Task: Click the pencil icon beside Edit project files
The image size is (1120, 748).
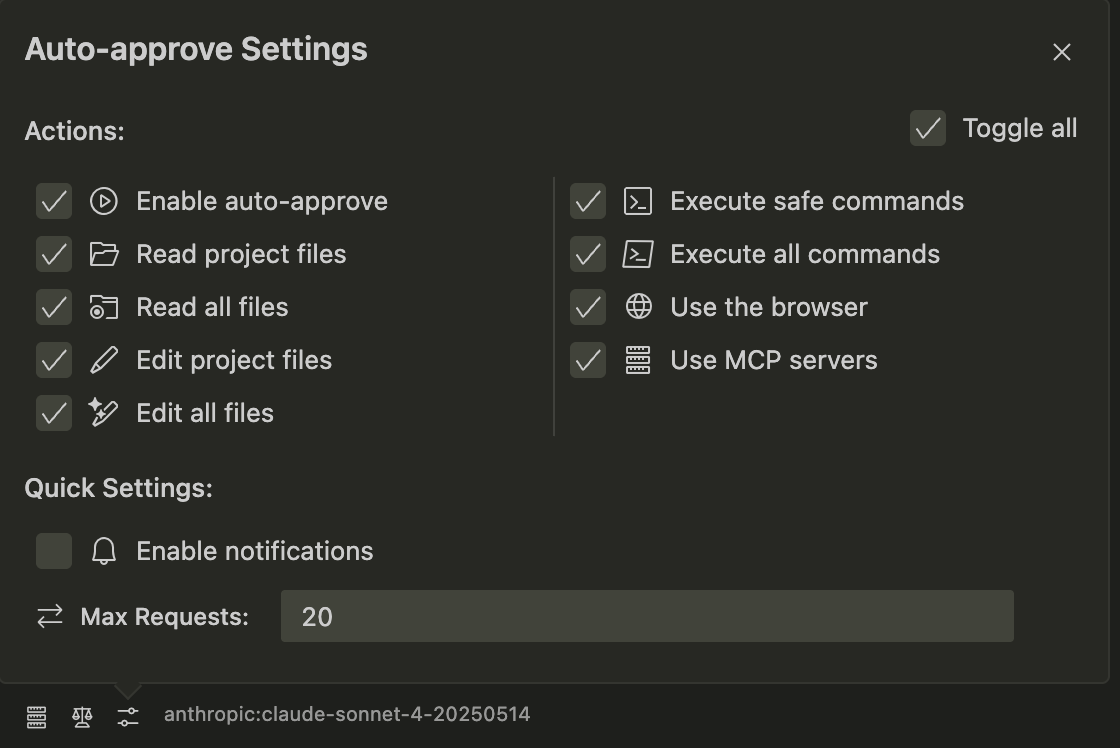Action: pyautogui.click(x=104, y=360)
